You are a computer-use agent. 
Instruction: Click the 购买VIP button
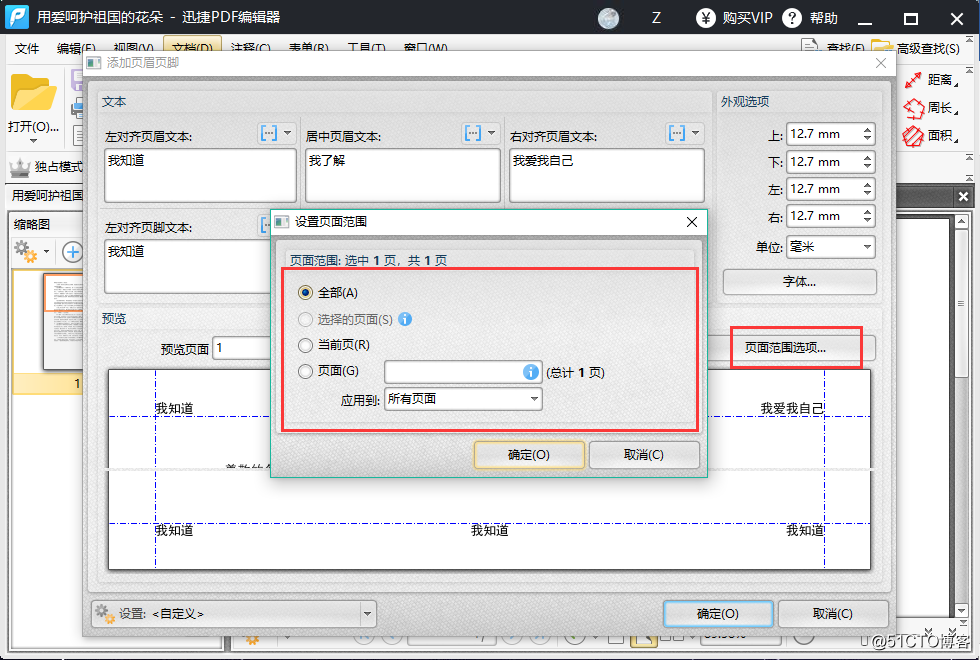[735, 18]
